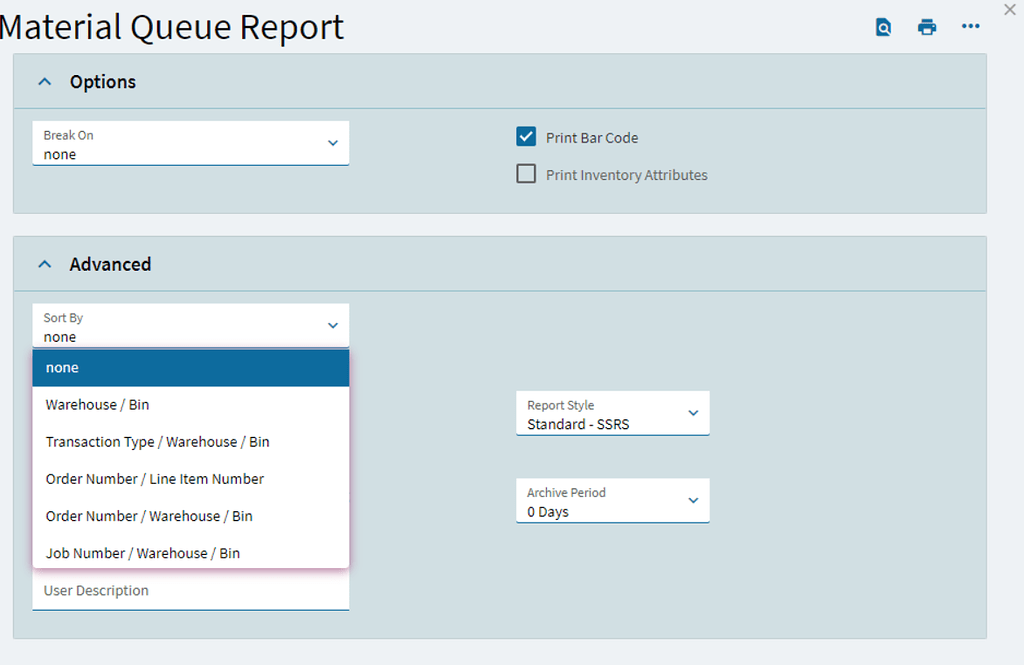1024x665 pixels.
Task: Open the Archive Period dropdown
Action: 694,500
